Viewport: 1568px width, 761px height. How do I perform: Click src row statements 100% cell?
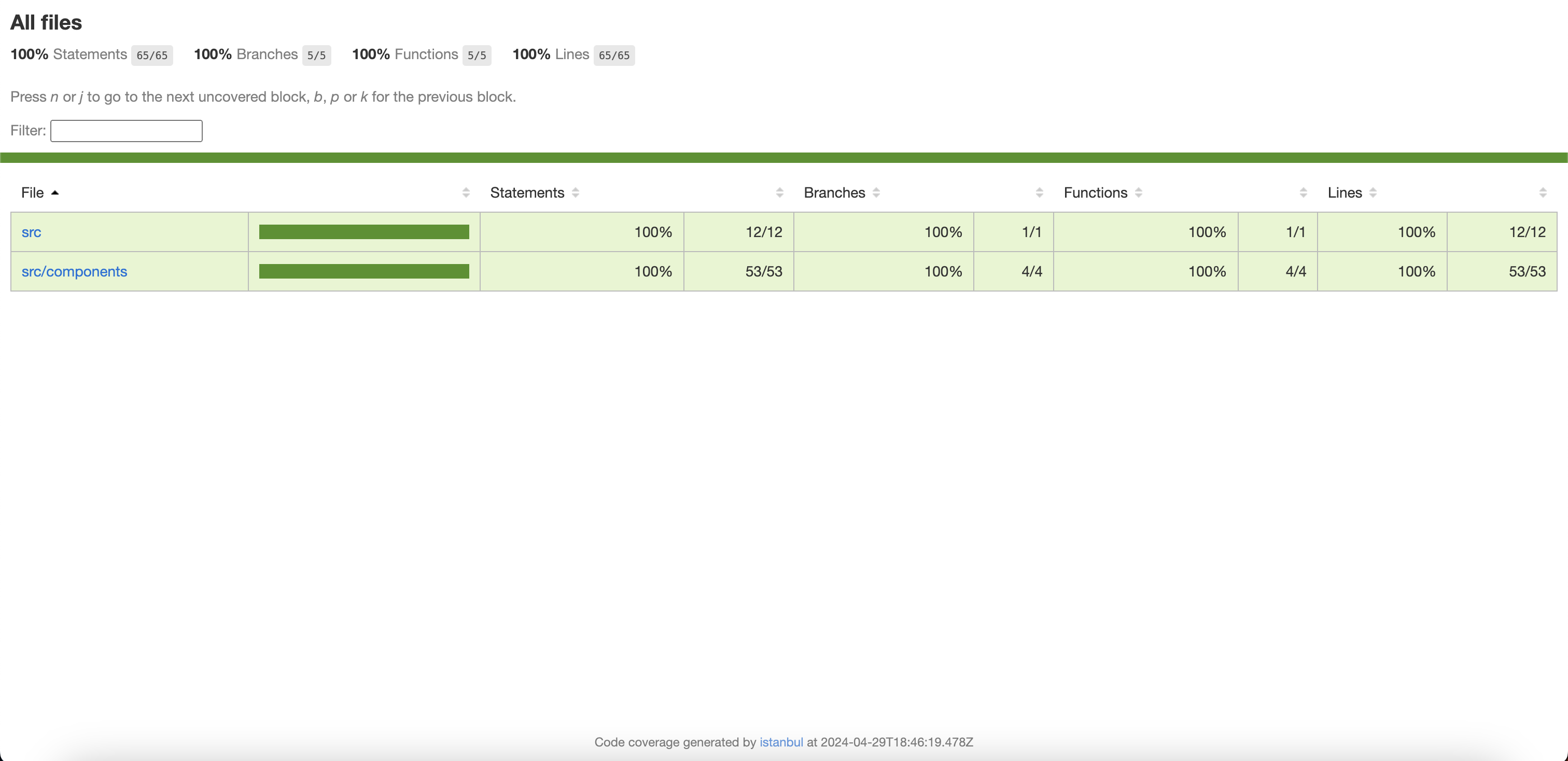point(582,232)
